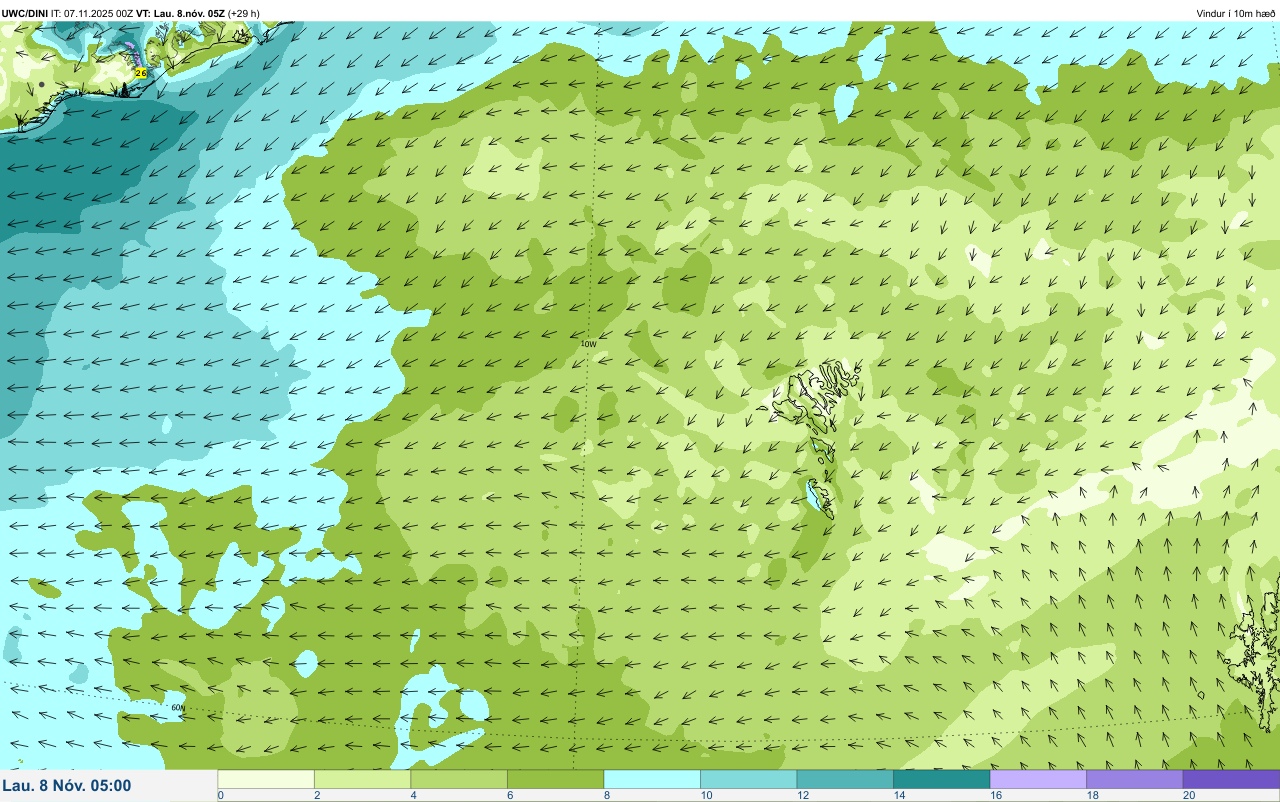The width and height of the screenshot is (1280, 802).
Task: Click the olive green 6–8 legend swatch
Action: click(555, 779)
